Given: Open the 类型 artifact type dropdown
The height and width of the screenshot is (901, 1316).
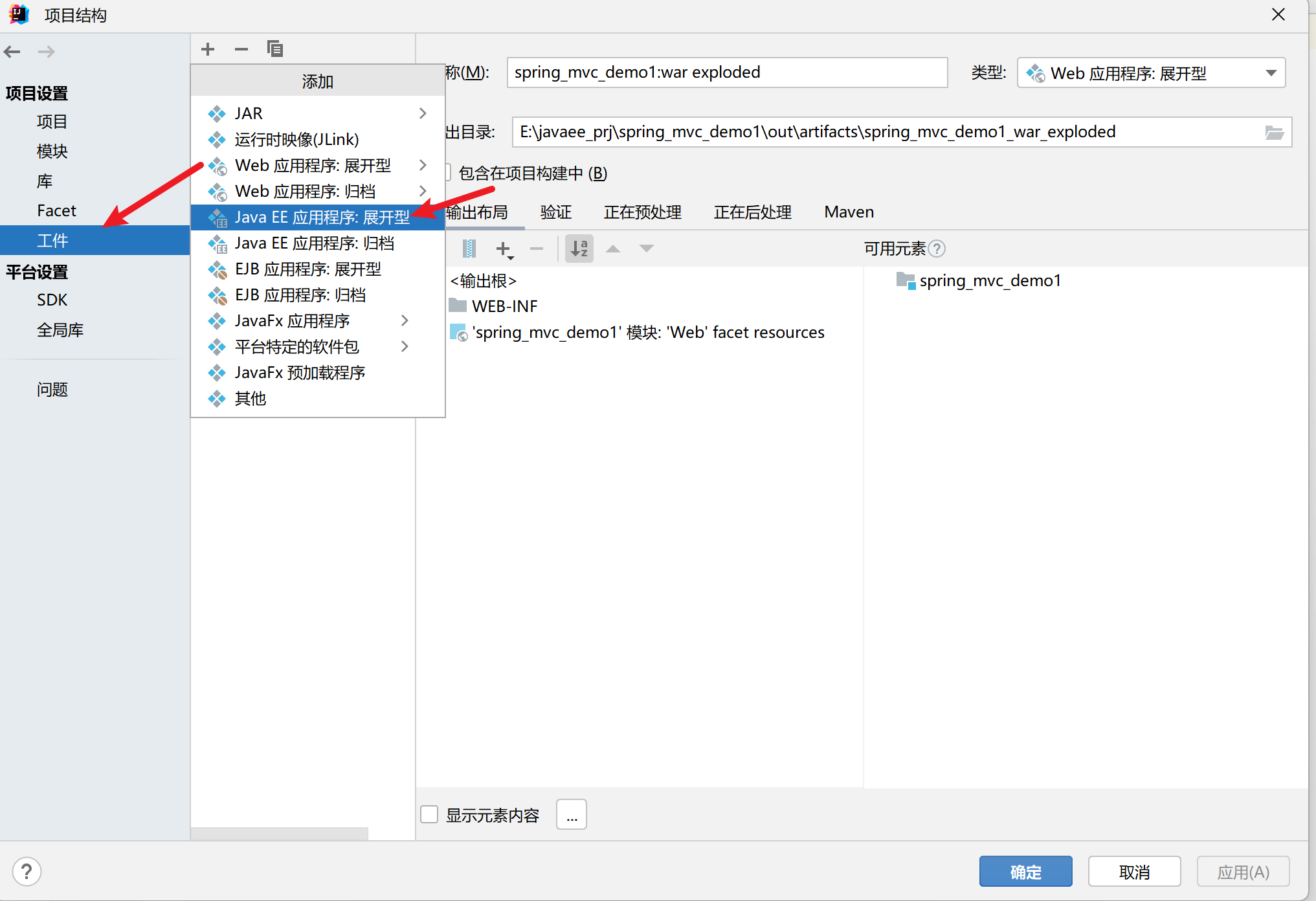Looking at the screenshot, I should click(1151, 73).
